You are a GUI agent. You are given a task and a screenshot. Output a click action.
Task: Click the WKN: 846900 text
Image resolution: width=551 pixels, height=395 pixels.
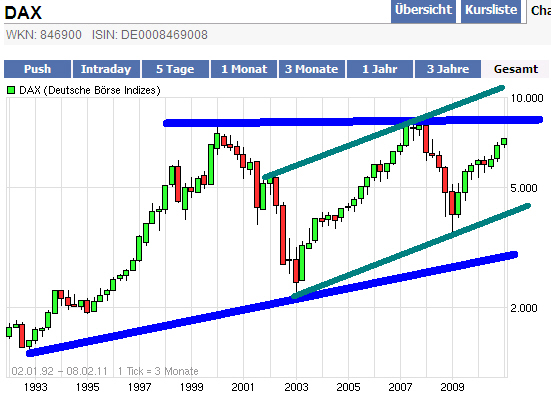(44, 35)
